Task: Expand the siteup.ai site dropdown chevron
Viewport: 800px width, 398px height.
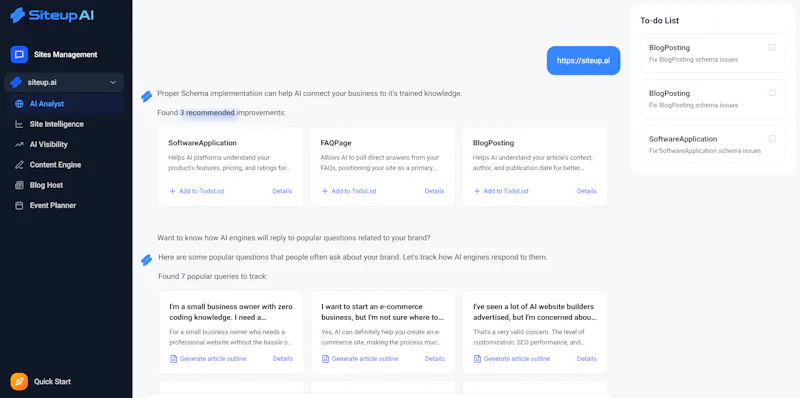Action: pyautogui.click(x=113, y=83)
